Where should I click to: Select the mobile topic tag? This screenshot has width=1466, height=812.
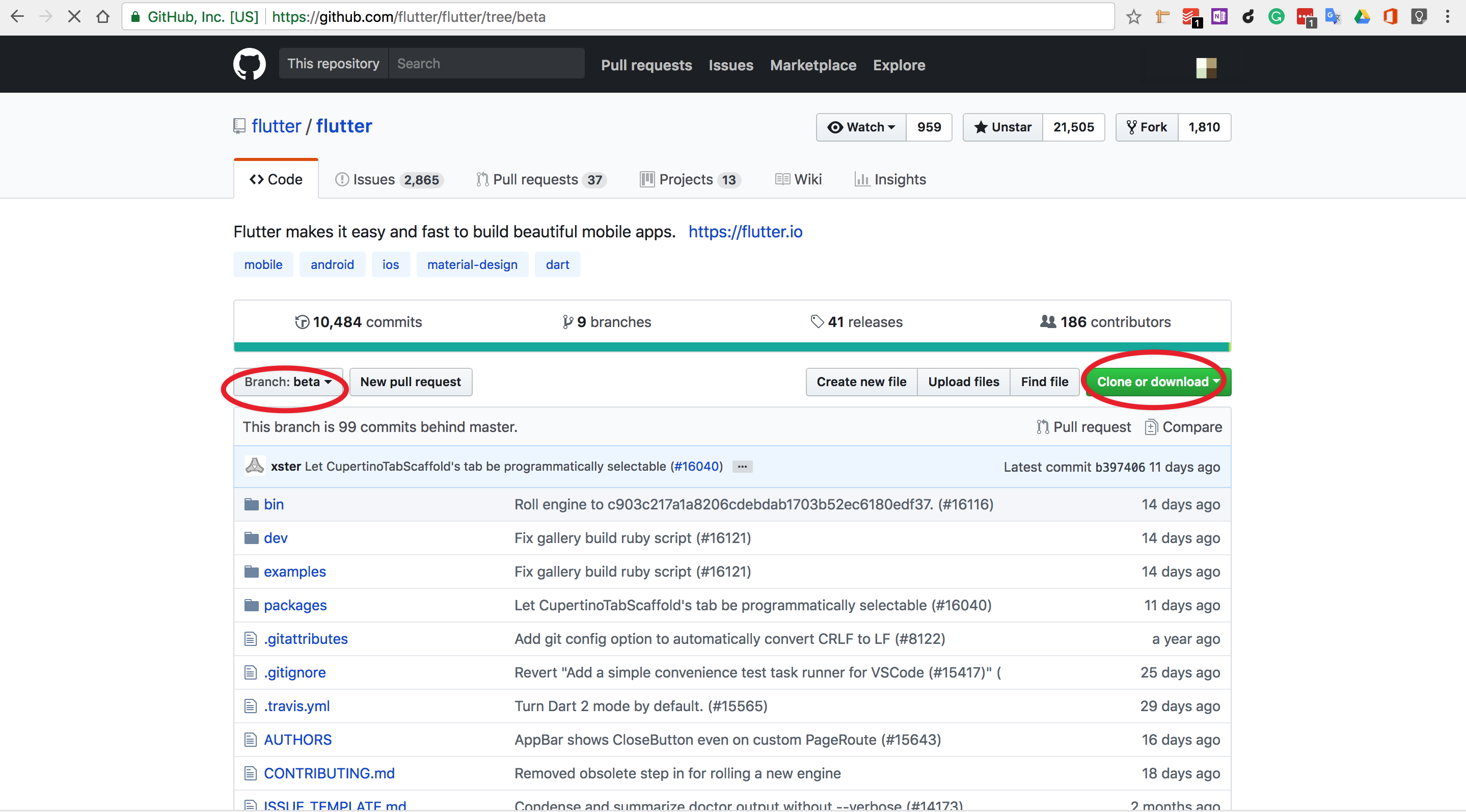(x=263, y=264)
